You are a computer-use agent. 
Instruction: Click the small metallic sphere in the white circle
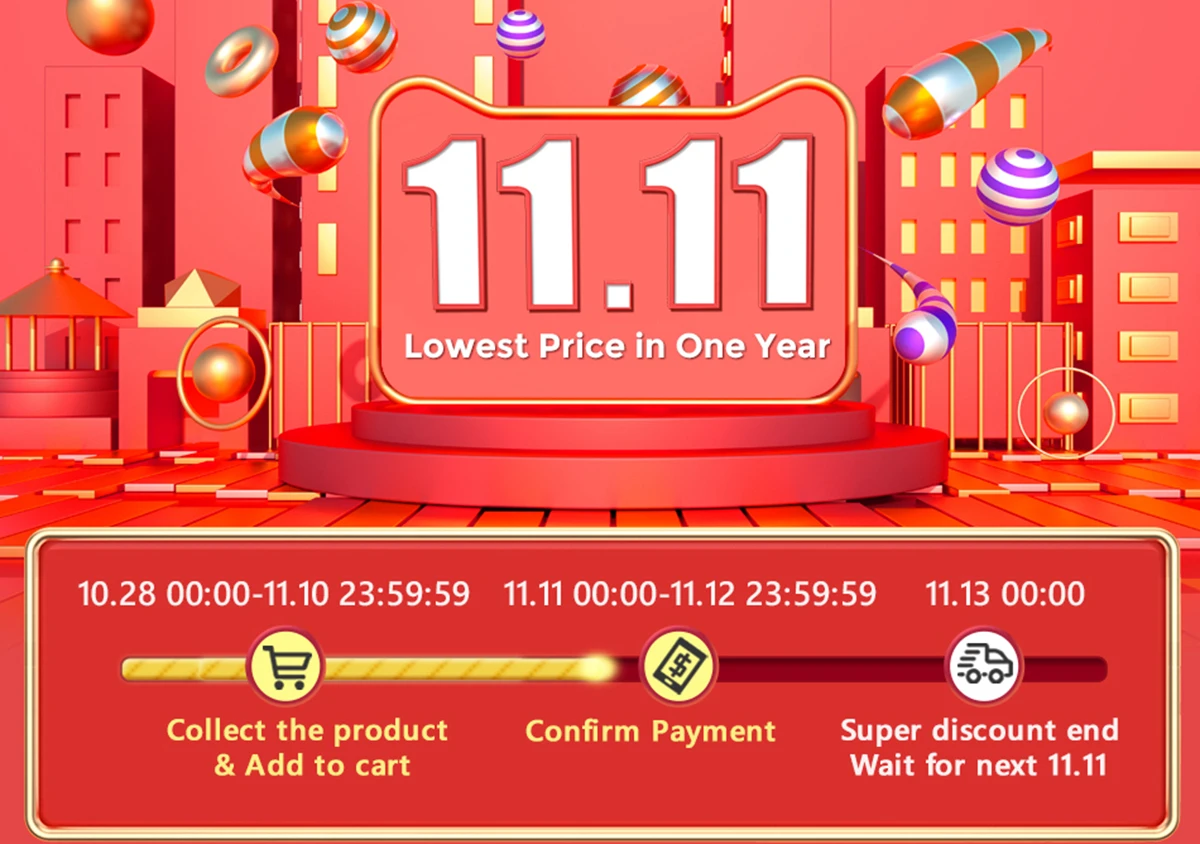1065,412
